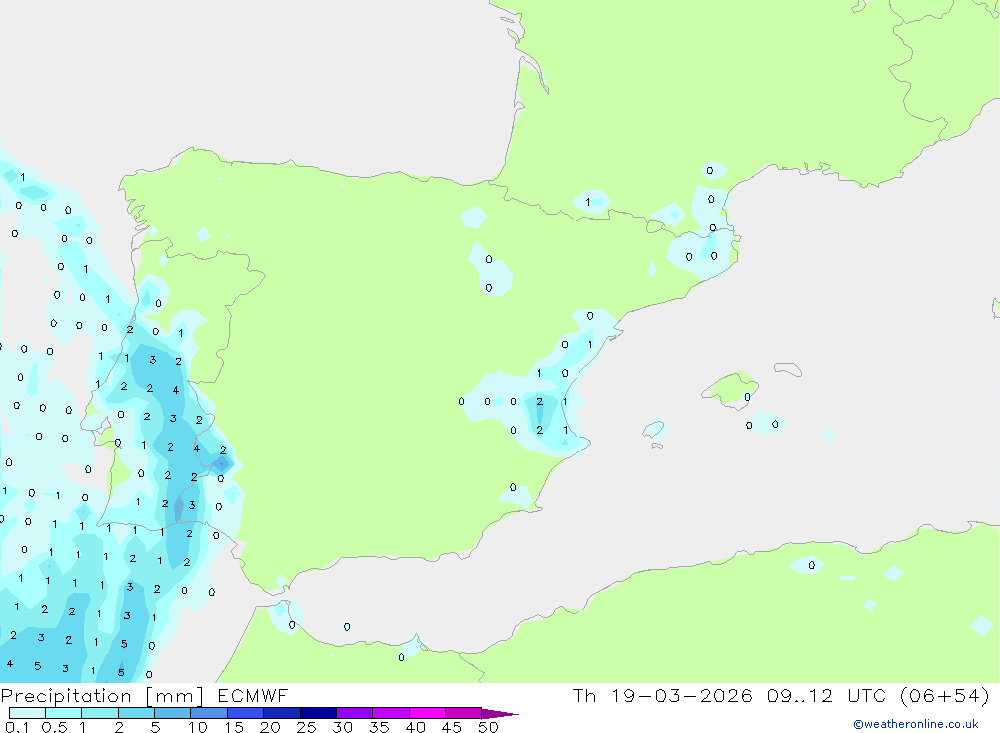Screen dimensions: 1000x733
Task: Click the 5–10 mm legend swatch
Action: point(173,713)
